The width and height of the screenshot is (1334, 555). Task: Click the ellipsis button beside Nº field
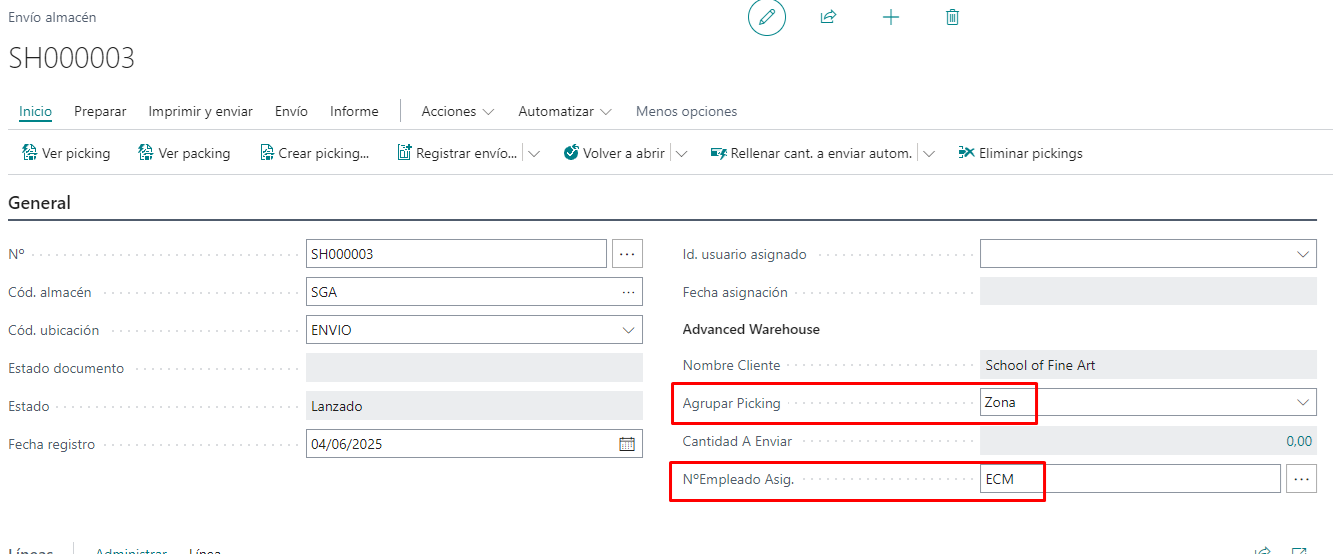pyautogui.click(x=627, y=254)
